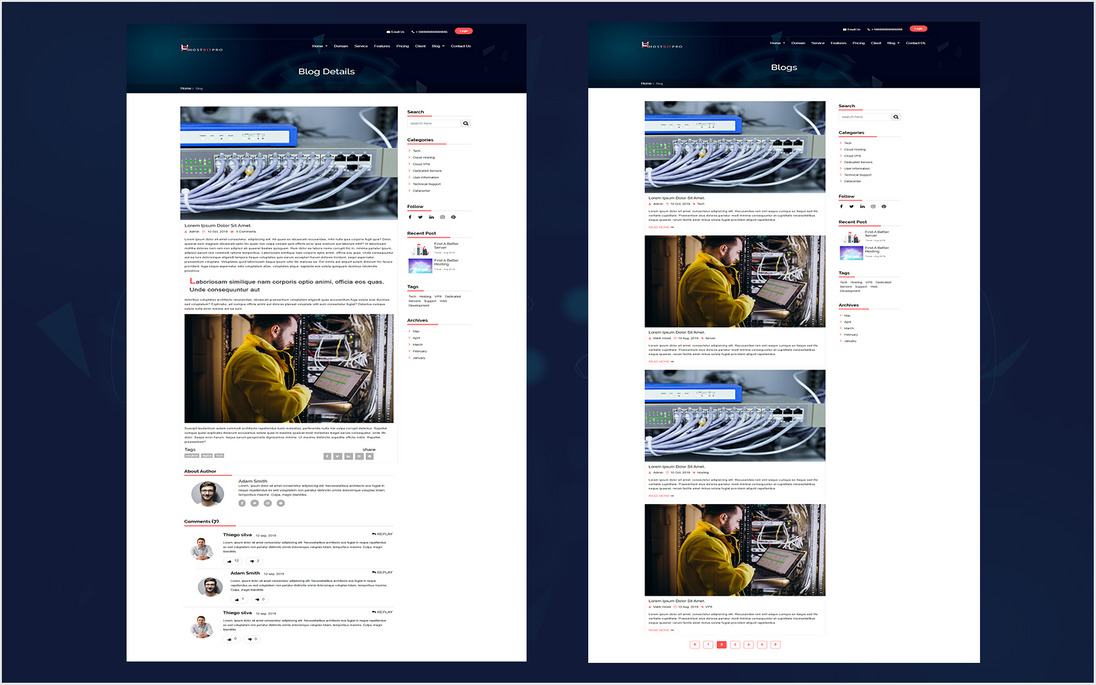This screenshot has width=1096, height=685.
Task: Expand the Home dropdown on Blog Details page
Action: pos(319,46)
